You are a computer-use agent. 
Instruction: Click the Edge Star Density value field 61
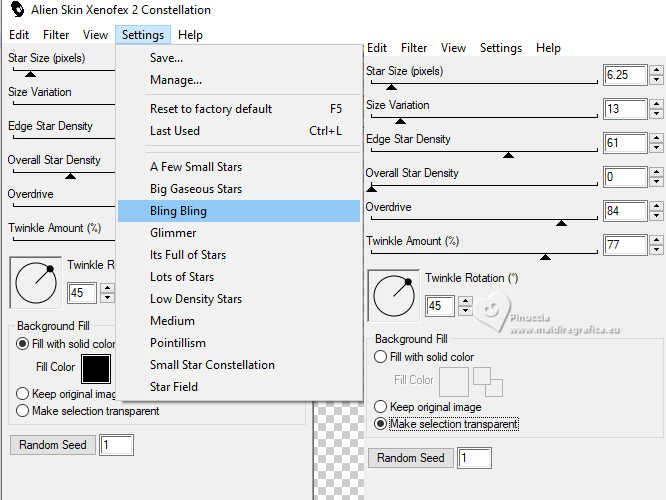(x=625, y=143)
